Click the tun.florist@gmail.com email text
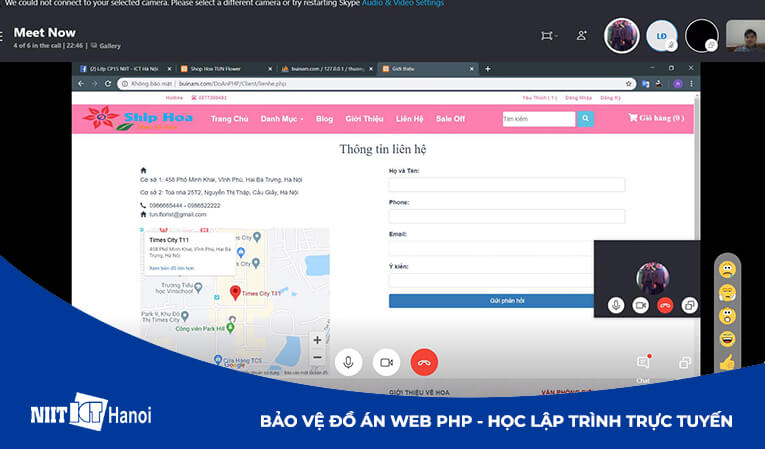 [178, 214]
